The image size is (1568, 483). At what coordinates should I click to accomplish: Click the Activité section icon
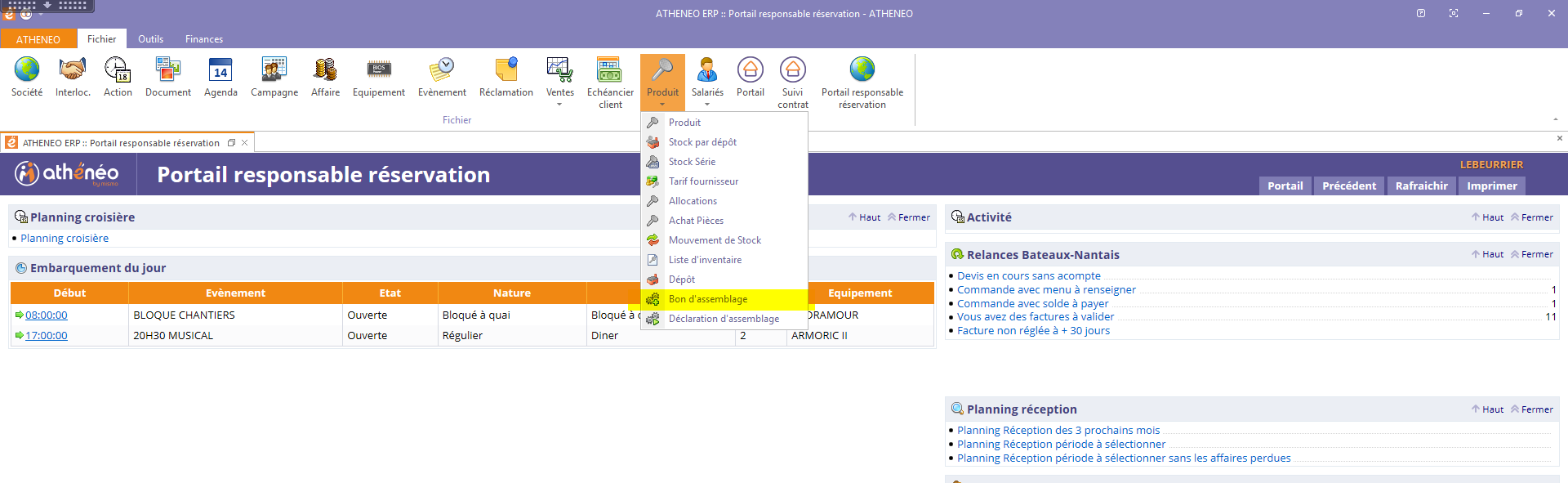(958, 217)
